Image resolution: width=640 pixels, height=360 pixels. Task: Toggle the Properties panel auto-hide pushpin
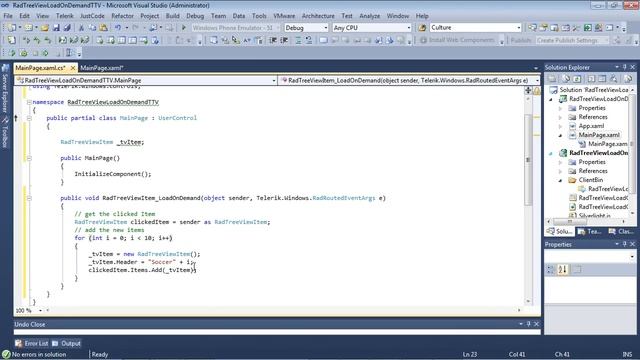(625, 244)
